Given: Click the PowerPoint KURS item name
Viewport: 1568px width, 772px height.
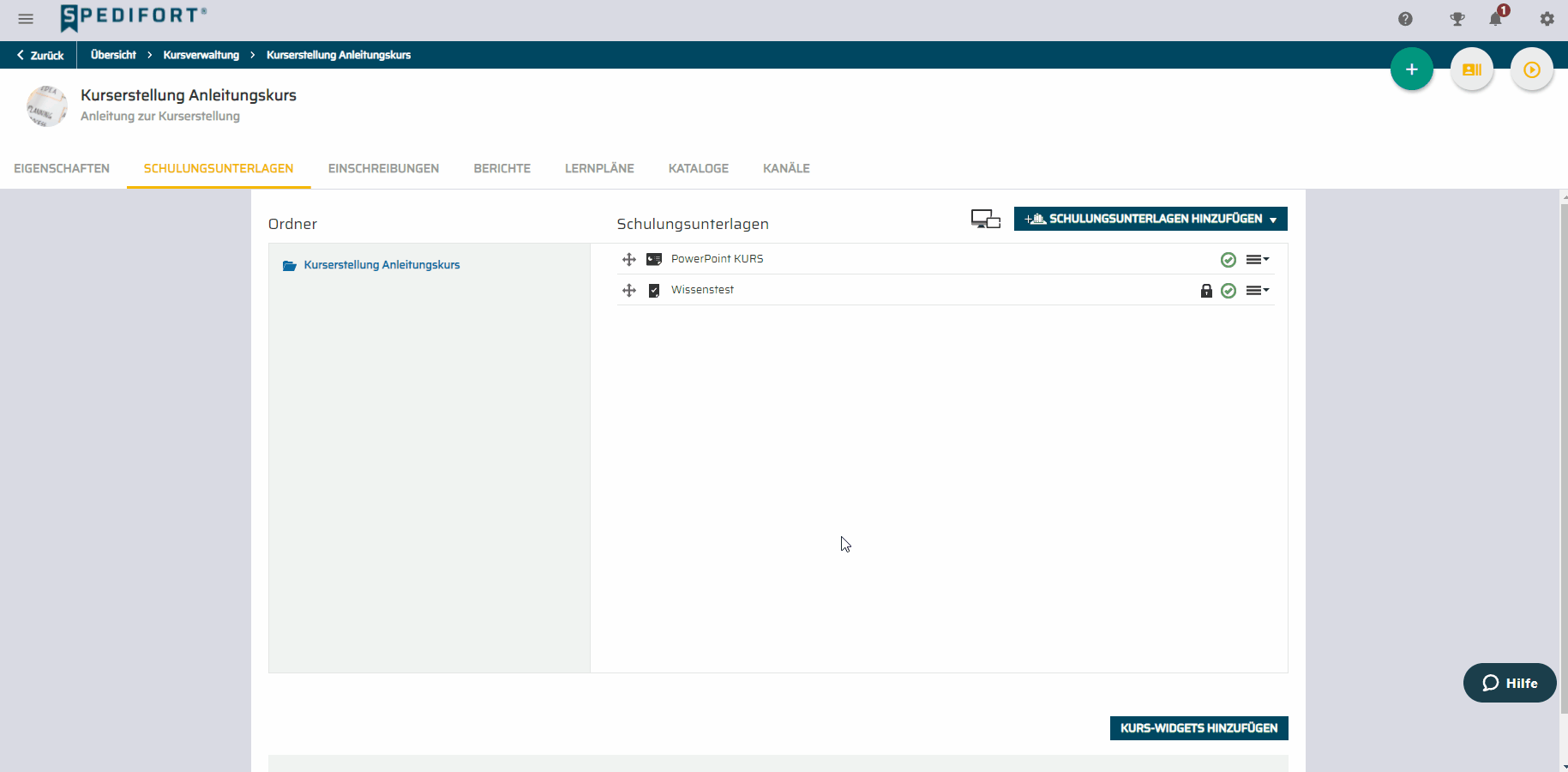Looking at the screenshot, I should (717, 259).
